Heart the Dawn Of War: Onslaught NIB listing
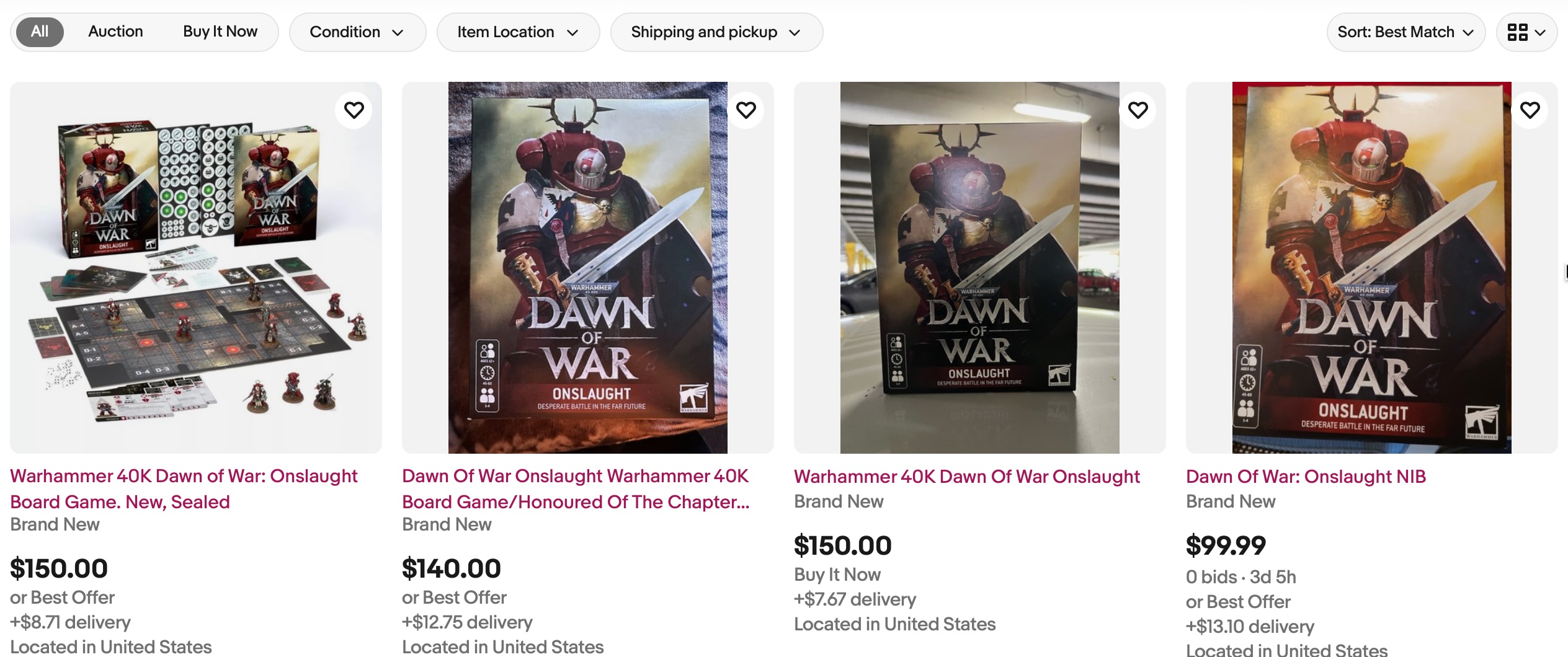The width and height of the screenshot is (1568, 657). pyautogui.click(x=1530, y=110)
